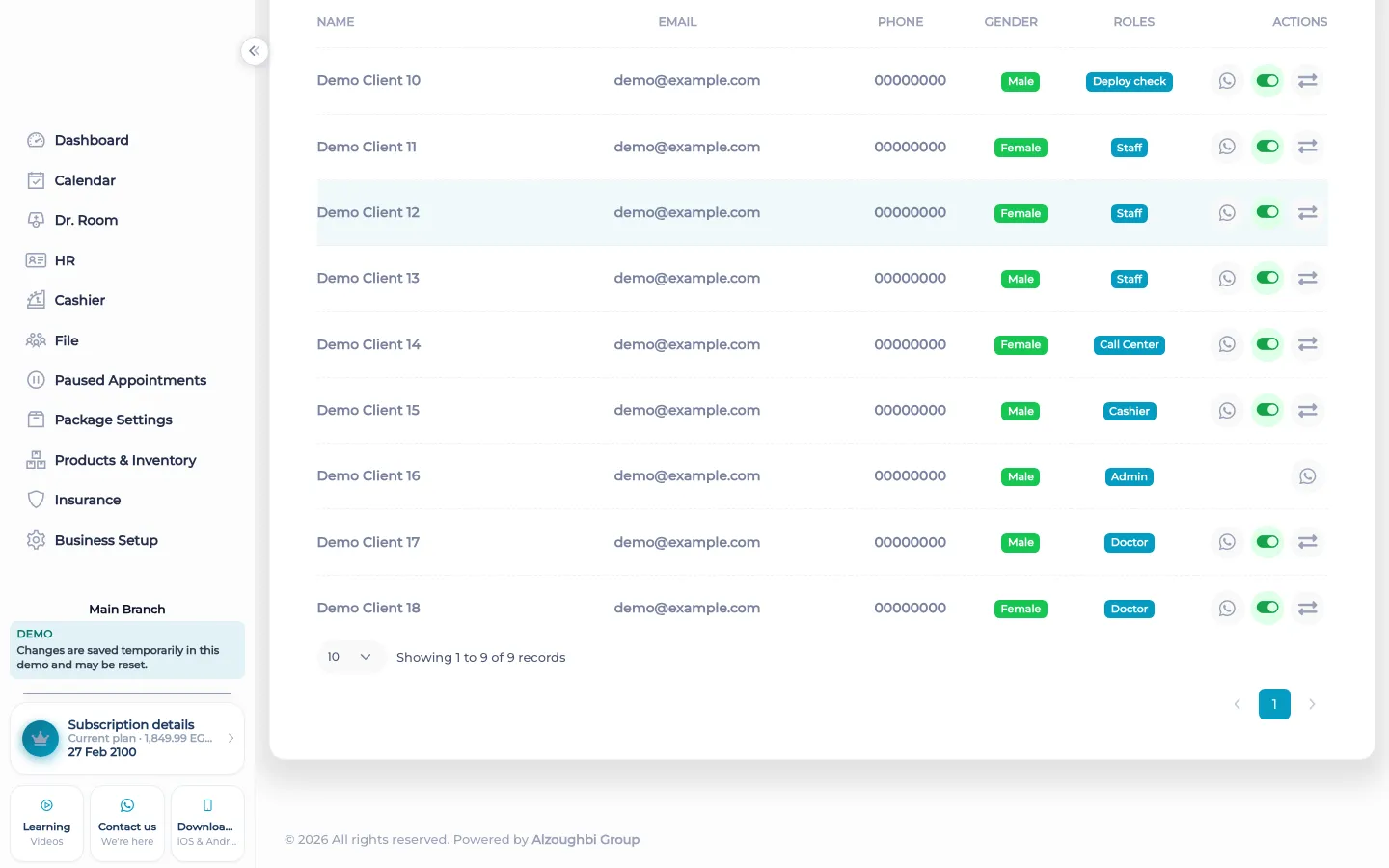The height and width of the screenshot is (868, 1389).
Task: Toggle active switch for Demo Client 10
Action: 1267,81
